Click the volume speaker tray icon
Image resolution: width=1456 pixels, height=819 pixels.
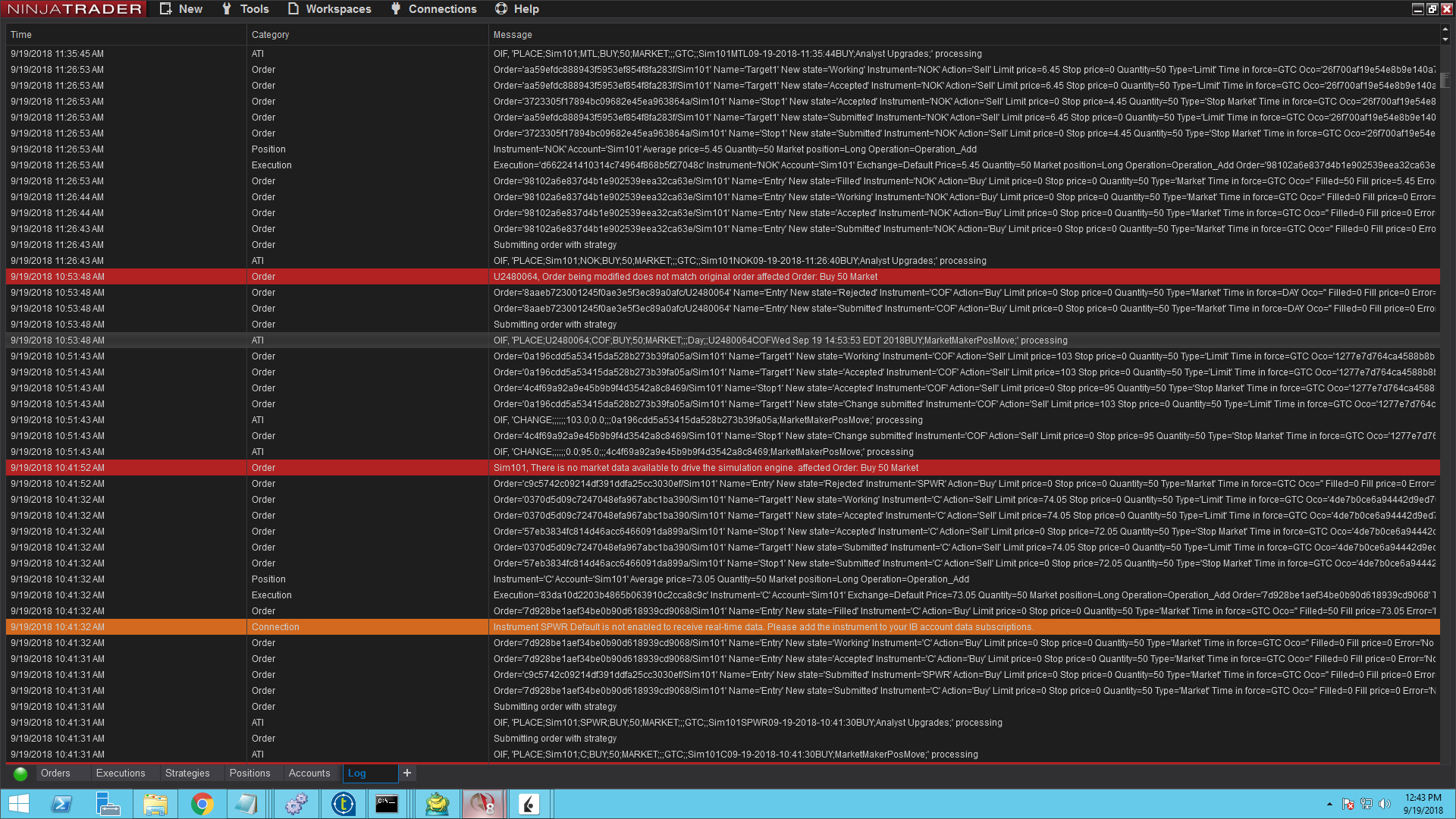pyautogui.click(x=1385, y=804)
